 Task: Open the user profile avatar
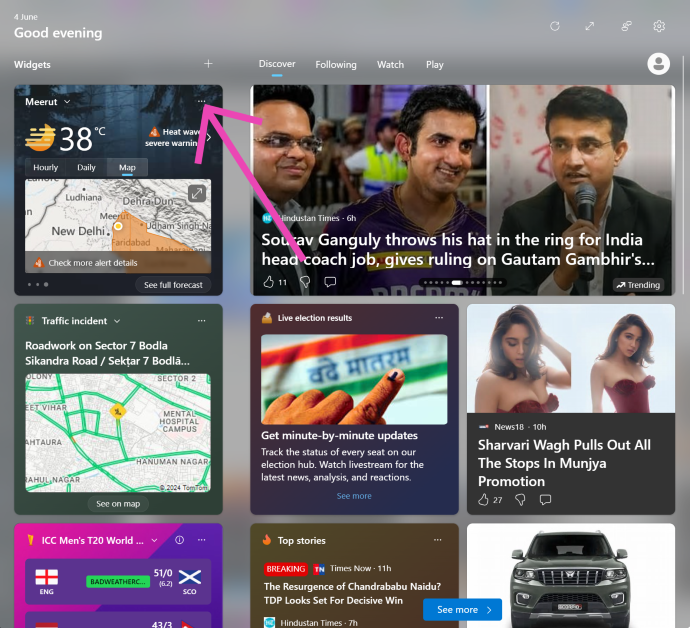pyautogui.click(x=658, y=64)
